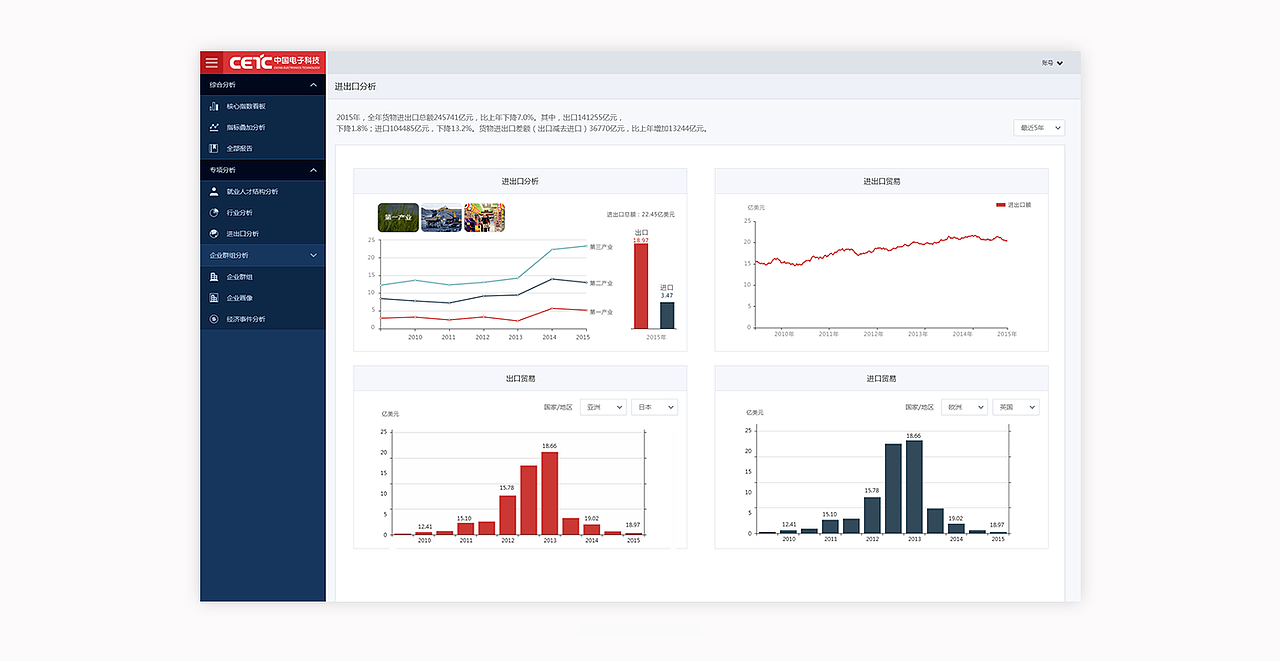Click the pie chart icon beside 行业分析
The width and height of the screenshot is (1280, 661).
coord(214,212)
